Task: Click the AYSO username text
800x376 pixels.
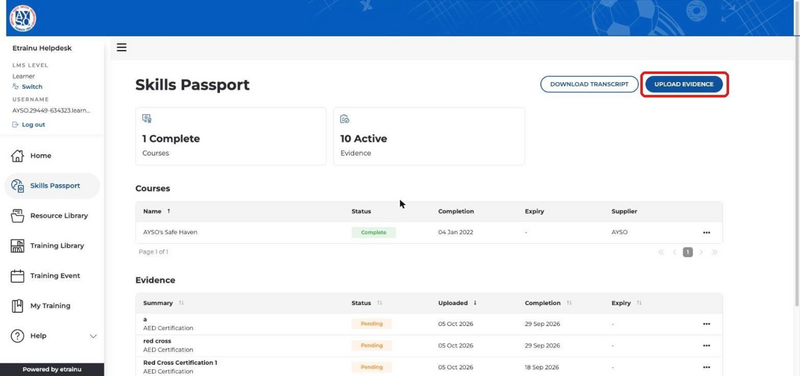Action: point(51,110)
